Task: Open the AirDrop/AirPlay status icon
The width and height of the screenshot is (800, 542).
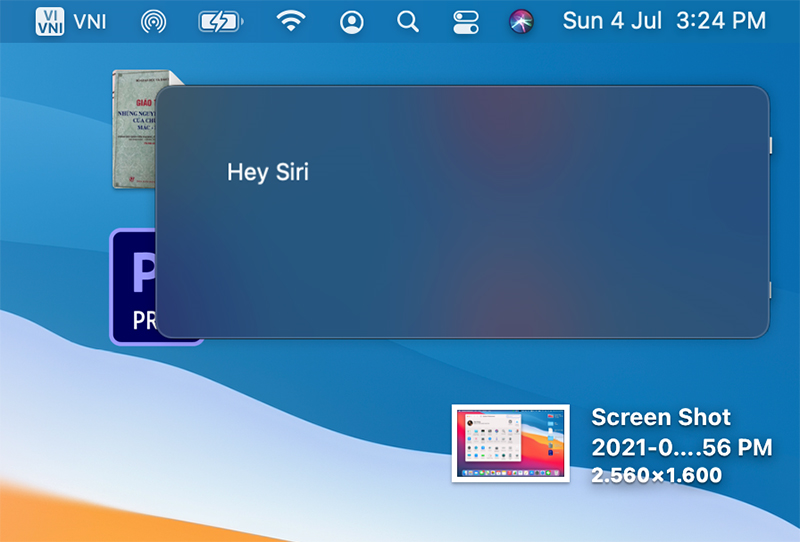Action: coord(154,22)
